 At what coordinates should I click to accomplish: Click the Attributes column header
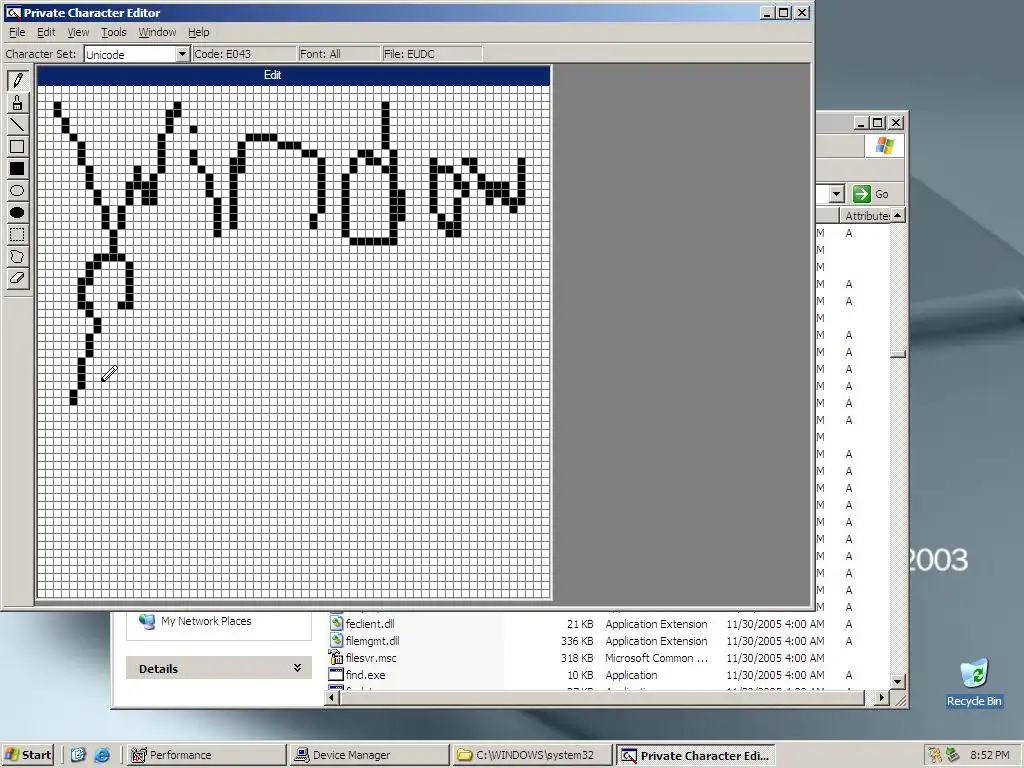(866, 216)
